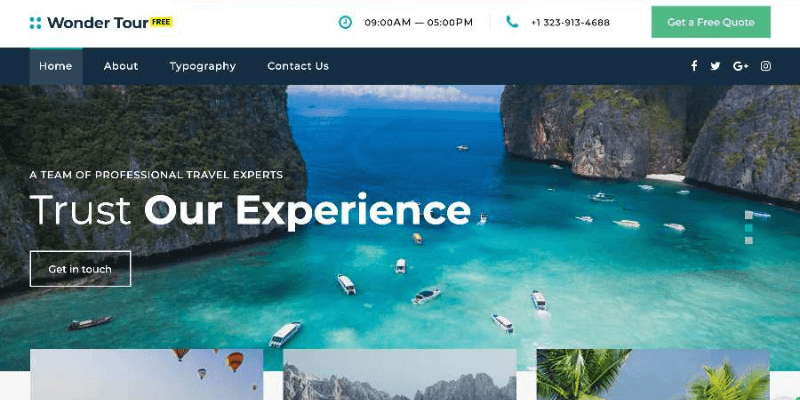
Task: Click the clock icon beside opening hours
Action: pyautogui.click(x=345, y=22)
